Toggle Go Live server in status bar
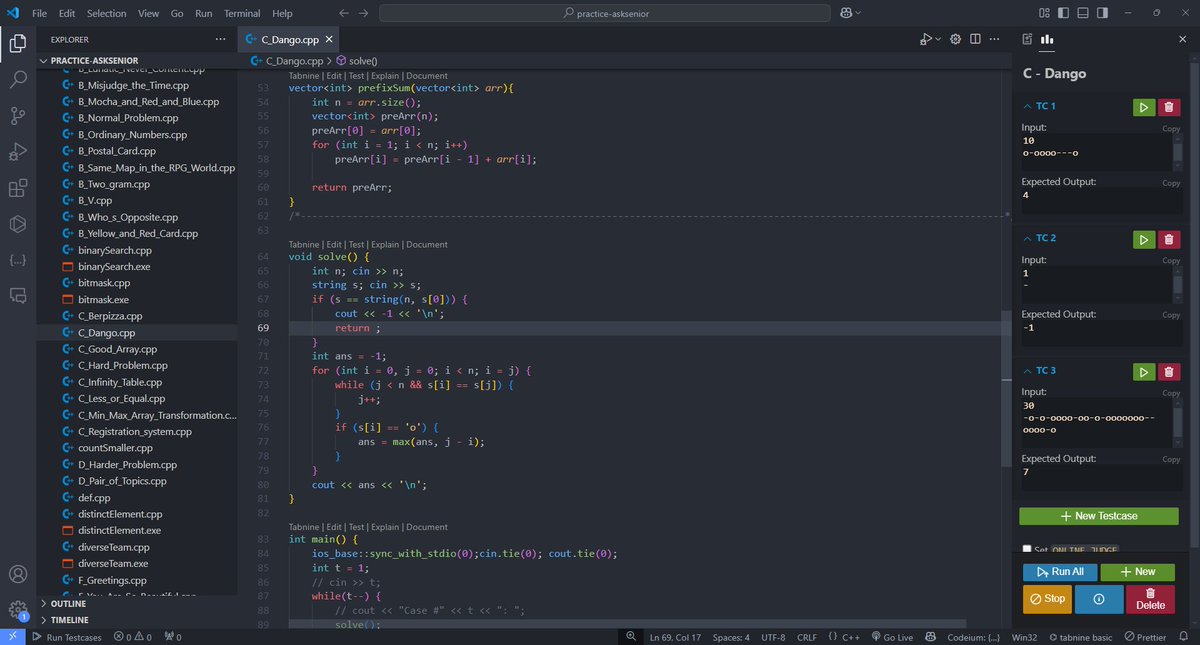The height and width of the screenshot is (645, 1200). coord(892,636)
